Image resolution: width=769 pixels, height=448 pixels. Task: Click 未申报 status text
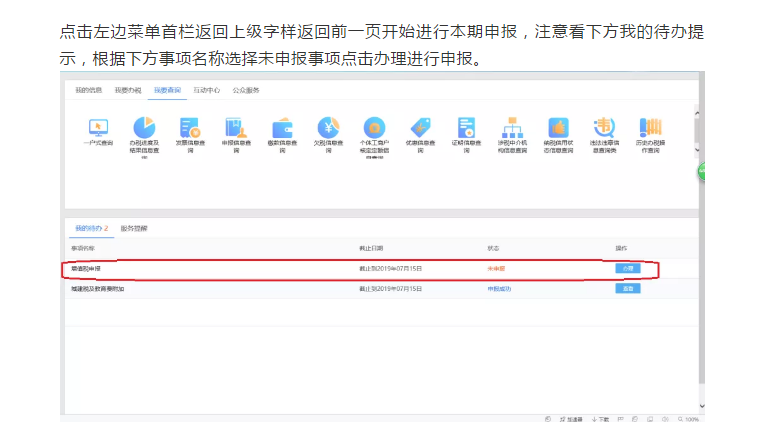click(x=496, y=269)
